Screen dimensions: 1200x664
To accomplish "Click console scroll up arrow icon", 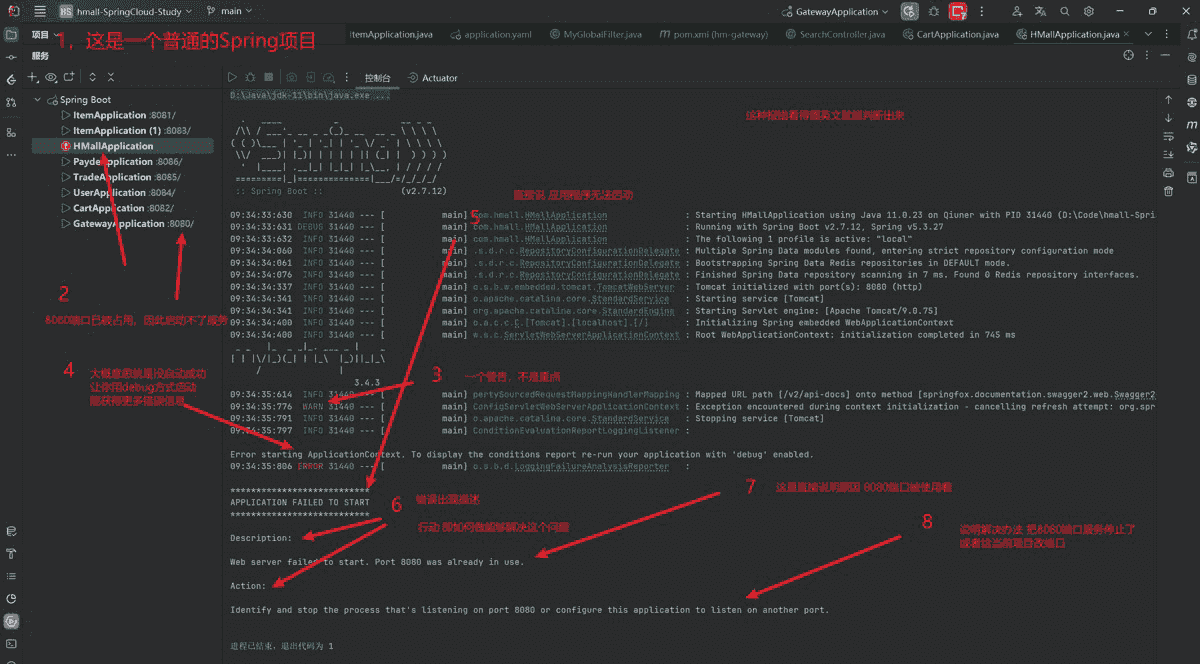I will (x=1168, y=100).
